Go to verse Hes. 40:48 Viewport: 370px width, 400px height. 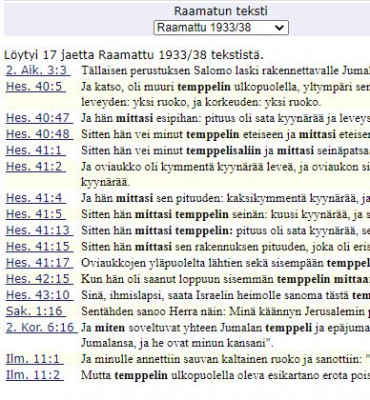39,134
